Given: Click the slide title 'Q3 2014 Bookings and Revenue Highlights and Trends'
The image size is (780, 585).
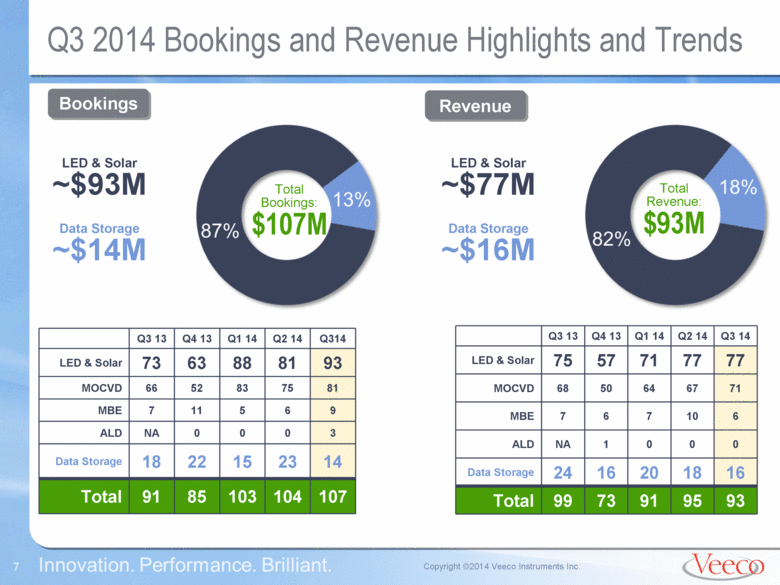Looking at the screenshot, I should tap(394, 40).
